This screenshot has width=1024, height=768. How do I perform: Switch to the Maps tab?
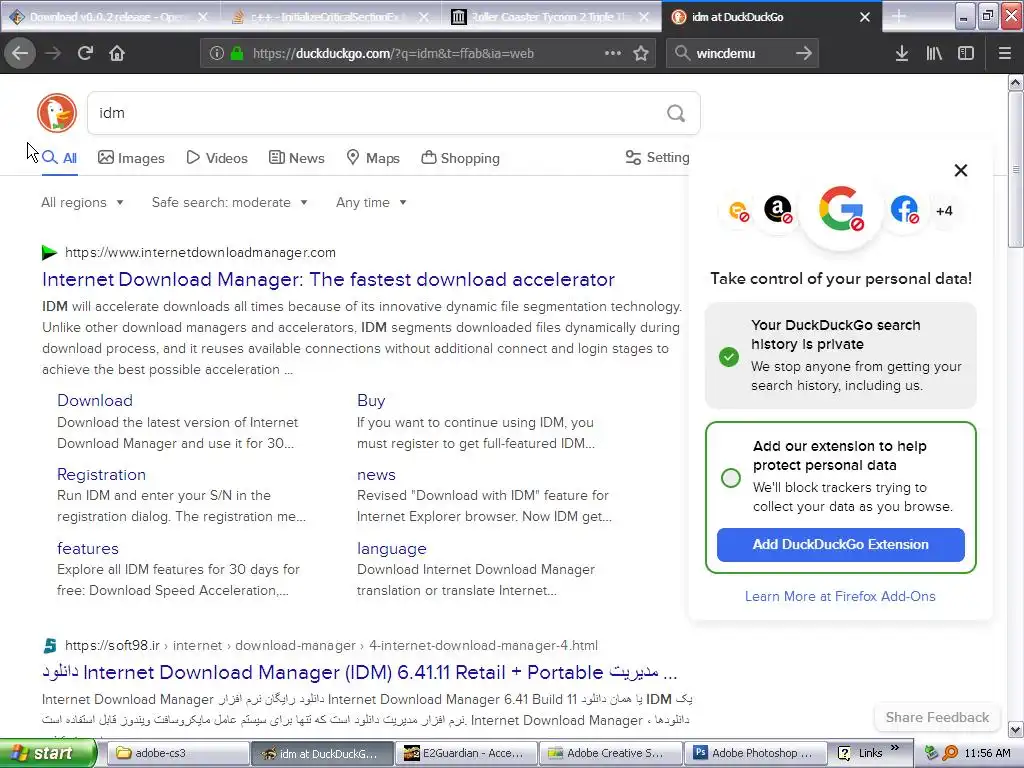pos(373,158)
